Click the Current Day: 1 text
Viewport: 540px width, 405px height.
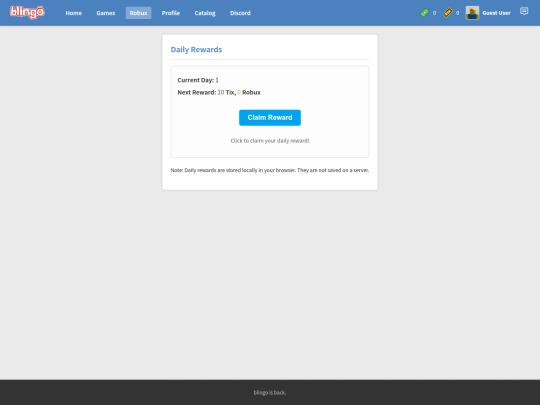click(198, 80)
